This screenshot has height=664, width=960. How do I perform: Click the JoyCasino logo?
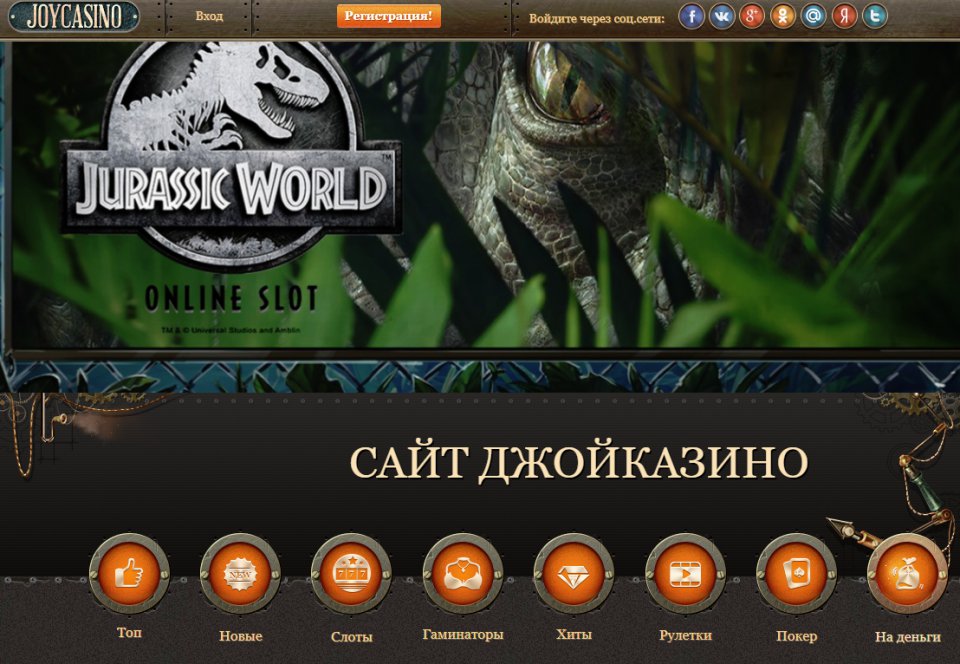pos(73,16)
